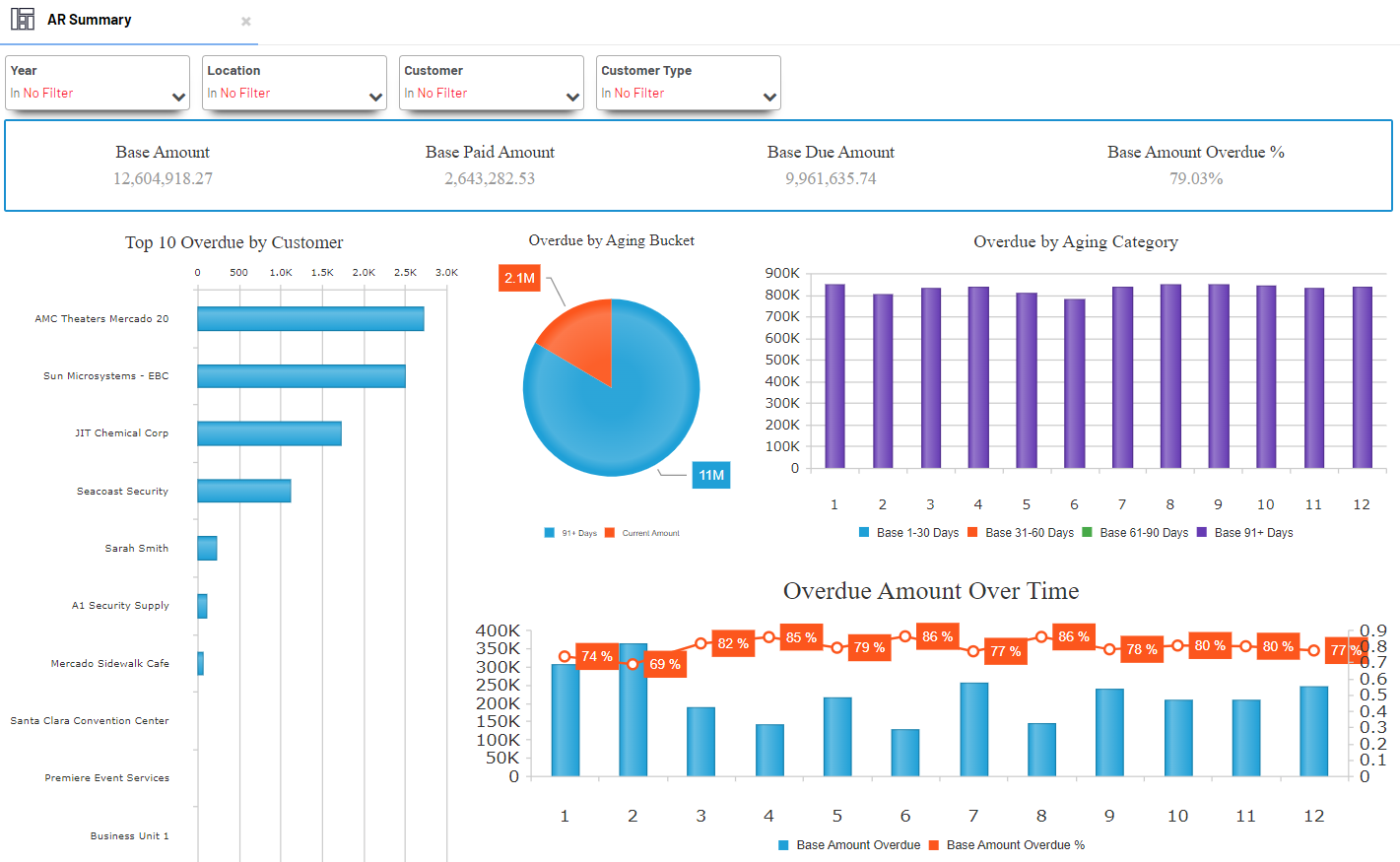Image resolution: width=1400 pixels, height=862 pixels.
Task: Toggle the 91+ Days pie legend swatch
Action: pyautogui.click(x=550, y=533)
